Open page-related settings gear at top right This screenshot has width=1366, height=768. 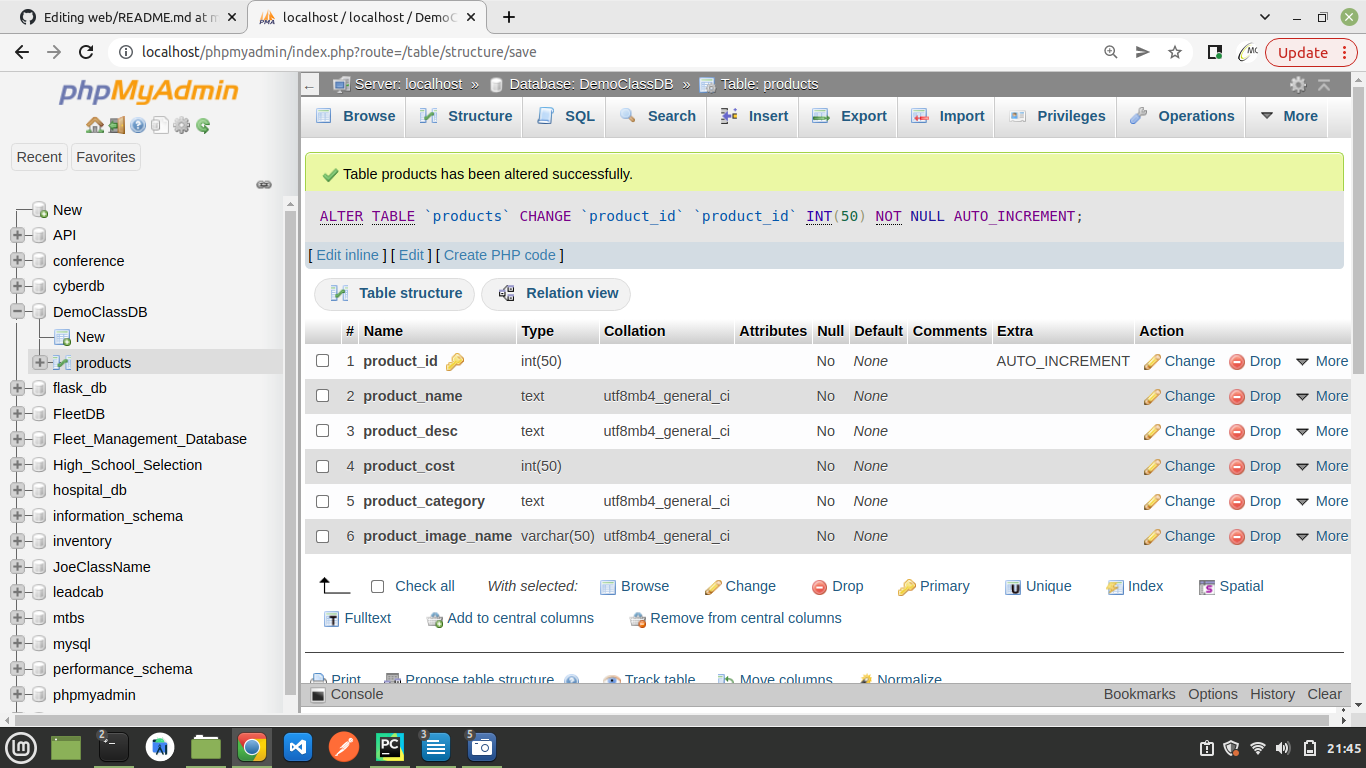[x=1298, y=84]
